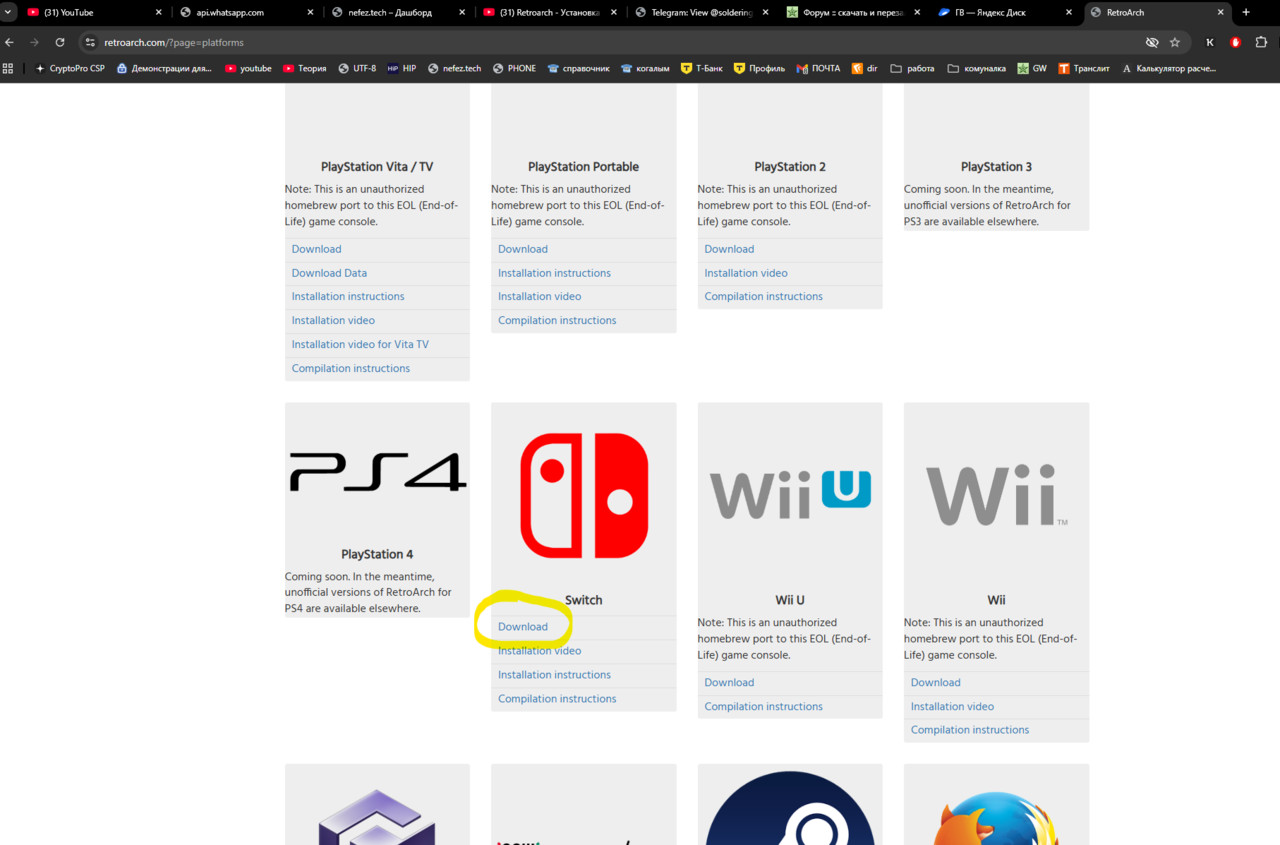Image resolution: width=1280 pixels, height=845 pixels.
Task: Open the когалым bookmark
Action: click(646, 68)
